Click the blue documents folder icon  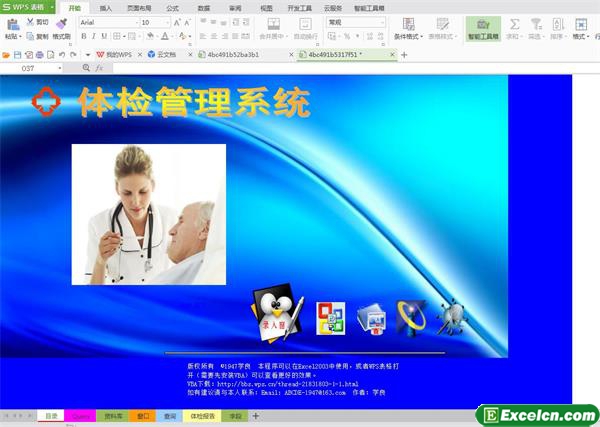click(x=372, y=319)
